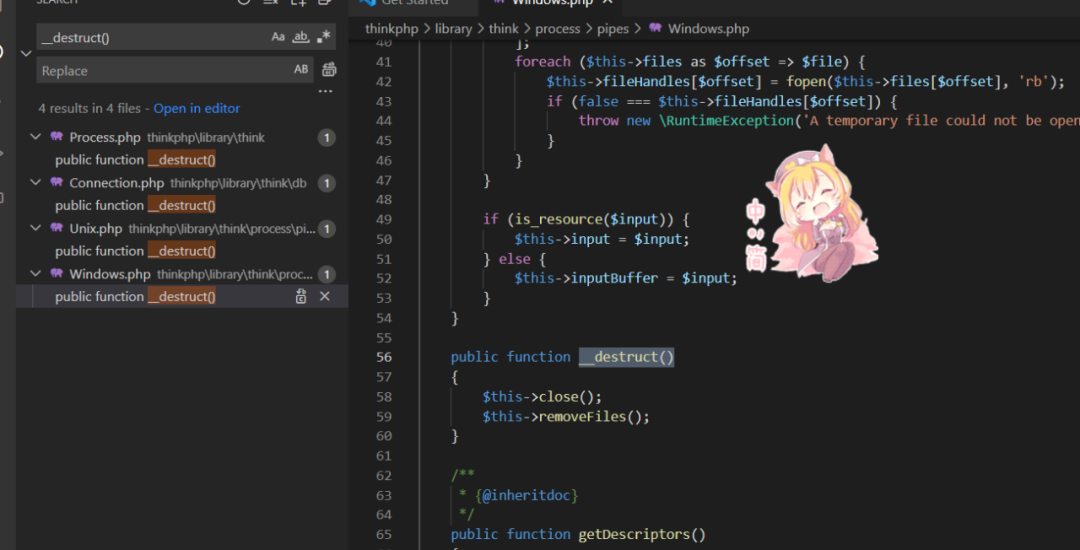Click fopen call on line 42
This screenshot has width=1080, height=550.
pos(807,82)
